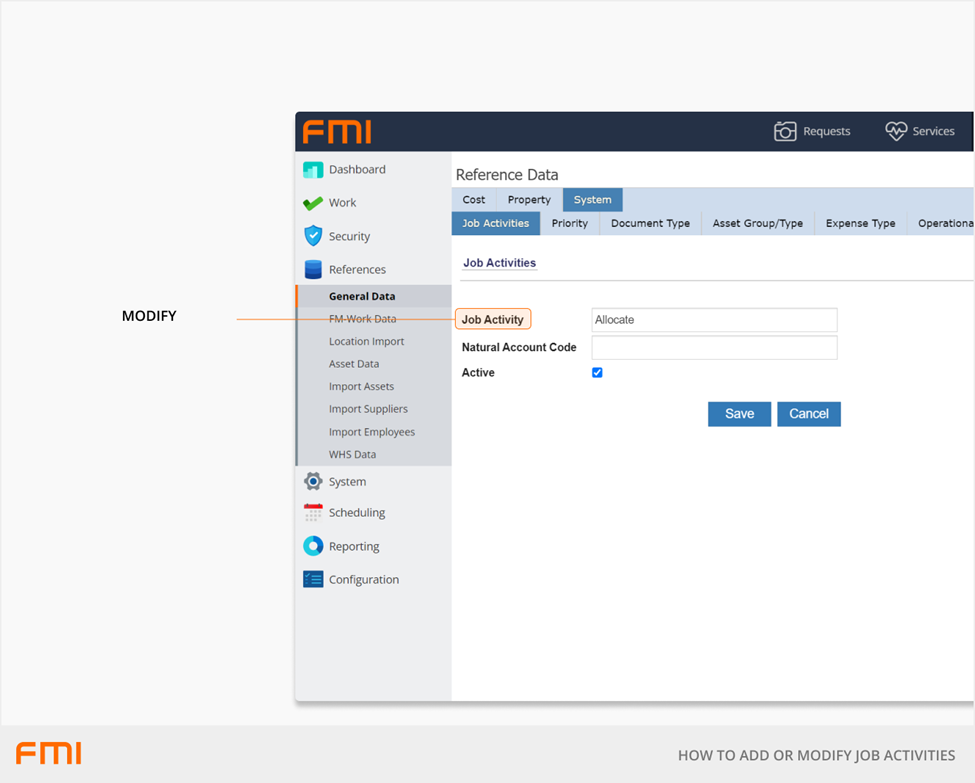Click the Configuration list icon
The image size is (975, 783).
[313, 580]
